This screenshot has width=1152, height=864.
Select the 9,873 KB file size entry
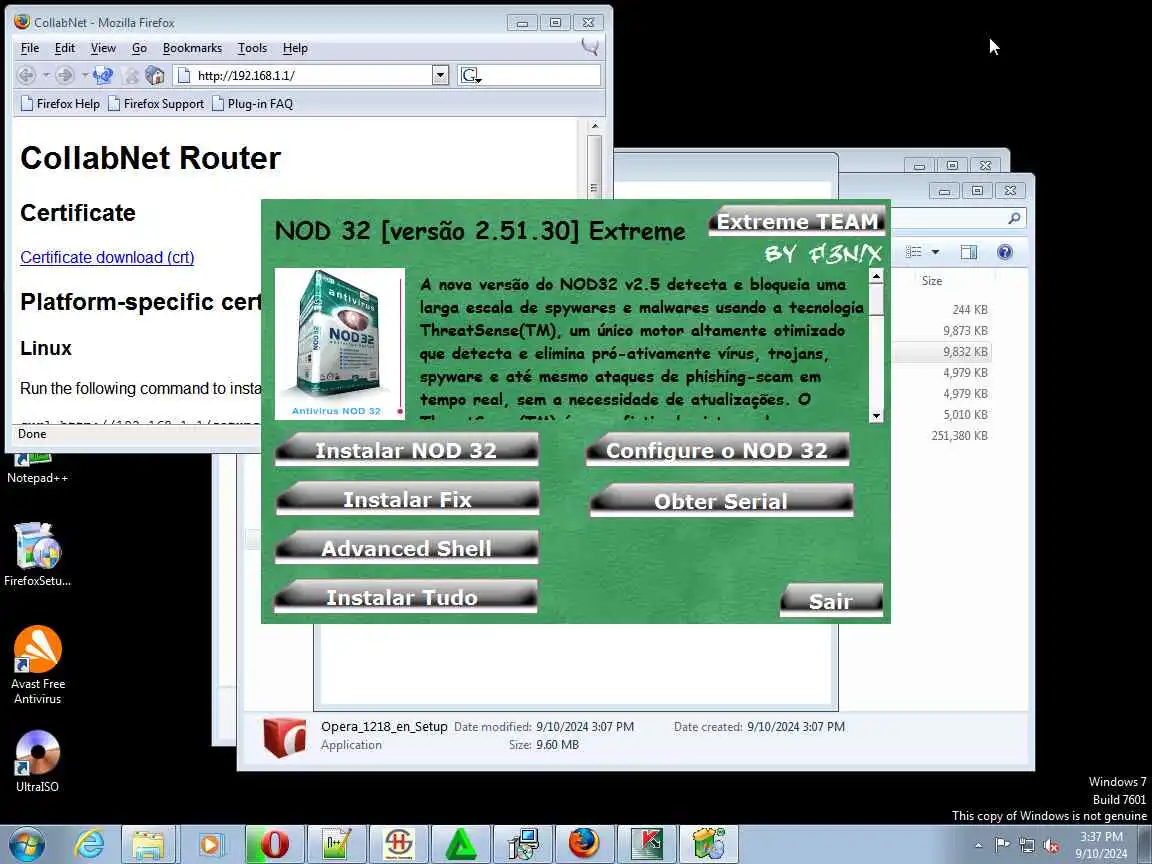965,331
